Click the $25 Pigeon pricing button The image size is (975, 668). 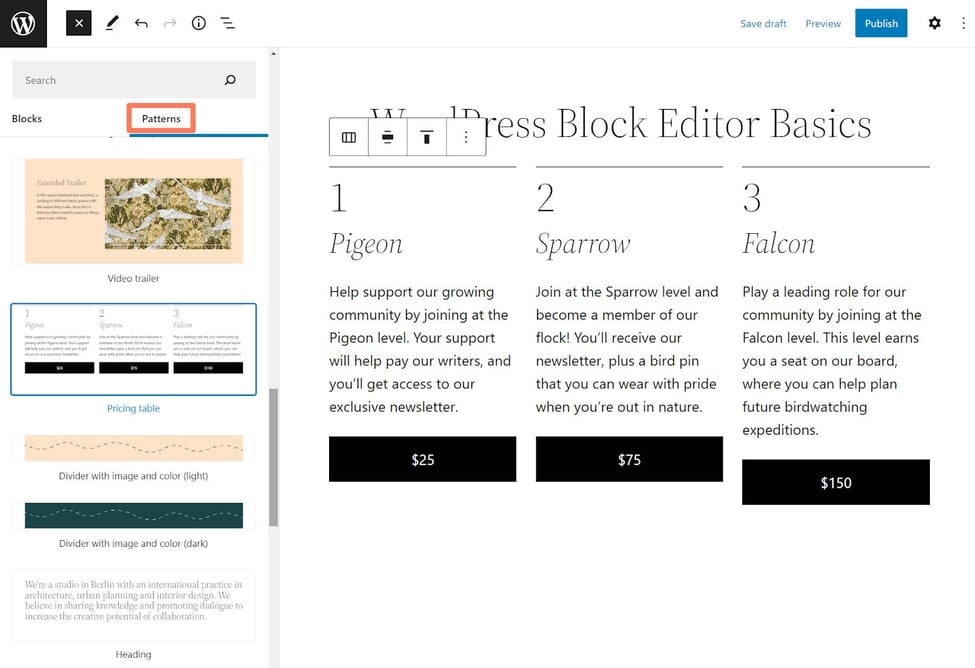[422, 460]
